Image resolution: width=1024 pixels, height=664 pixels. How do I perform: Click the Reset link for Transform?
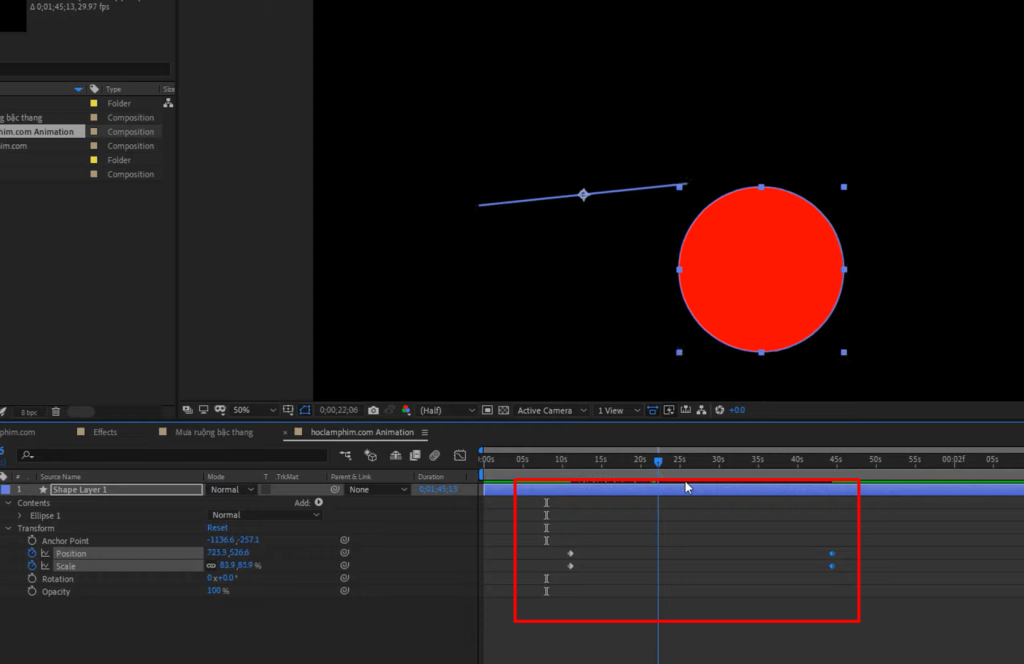(216, 527)
